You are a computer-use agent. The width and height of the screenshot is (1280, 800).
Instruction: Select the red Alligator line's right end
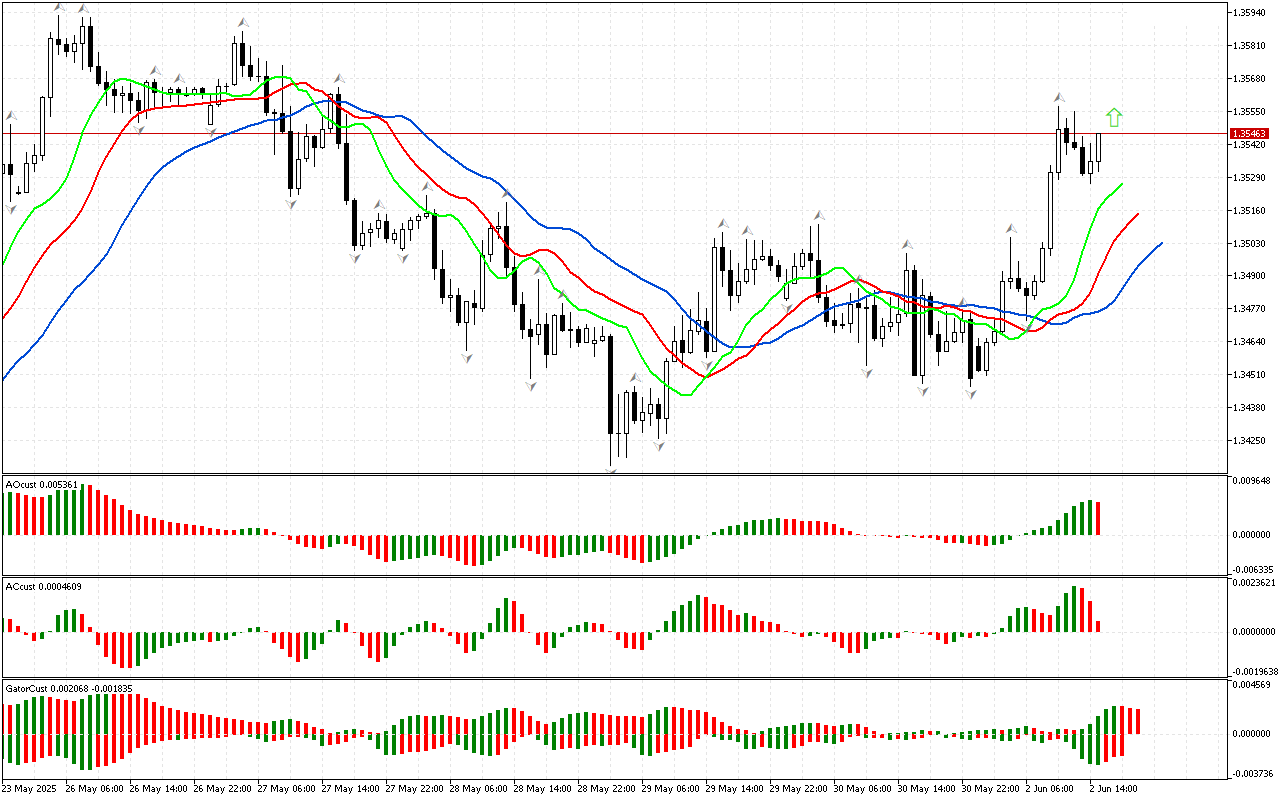click(1138, 214)
